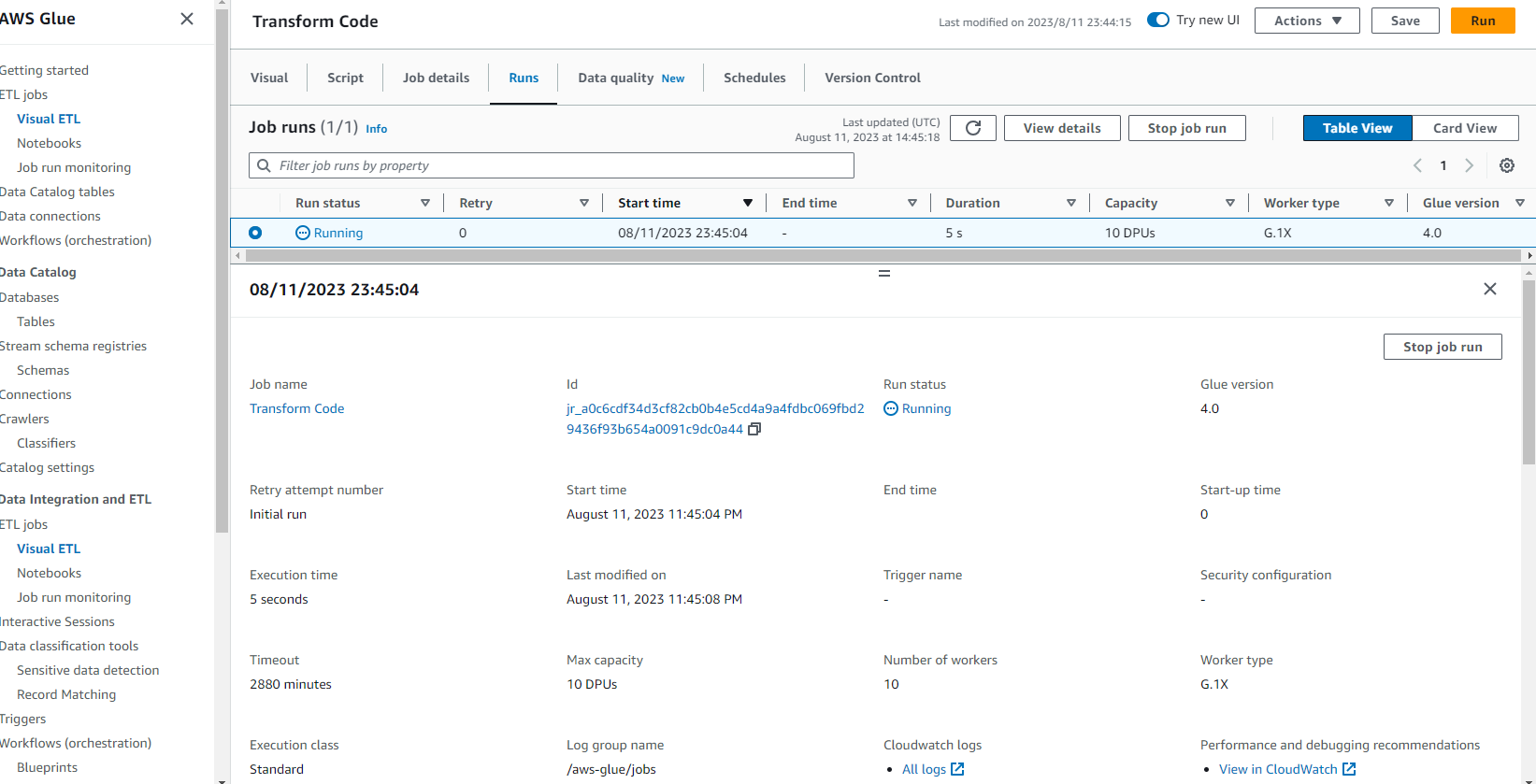
Task: Switch to the Script tab
Action: click(x=345, y=78)
